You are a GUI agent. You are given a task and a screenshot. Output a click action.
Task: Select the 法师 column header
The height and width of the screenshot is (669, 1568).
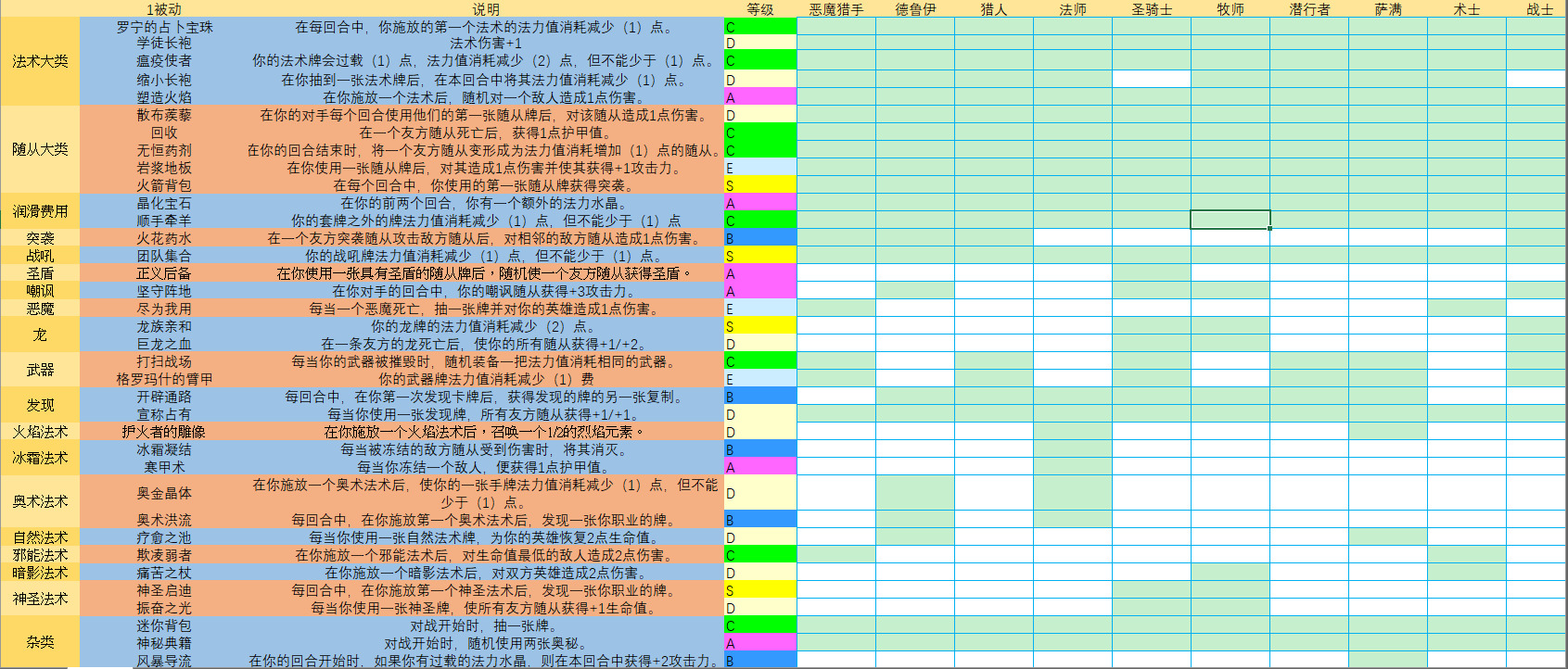[1073, 9]
